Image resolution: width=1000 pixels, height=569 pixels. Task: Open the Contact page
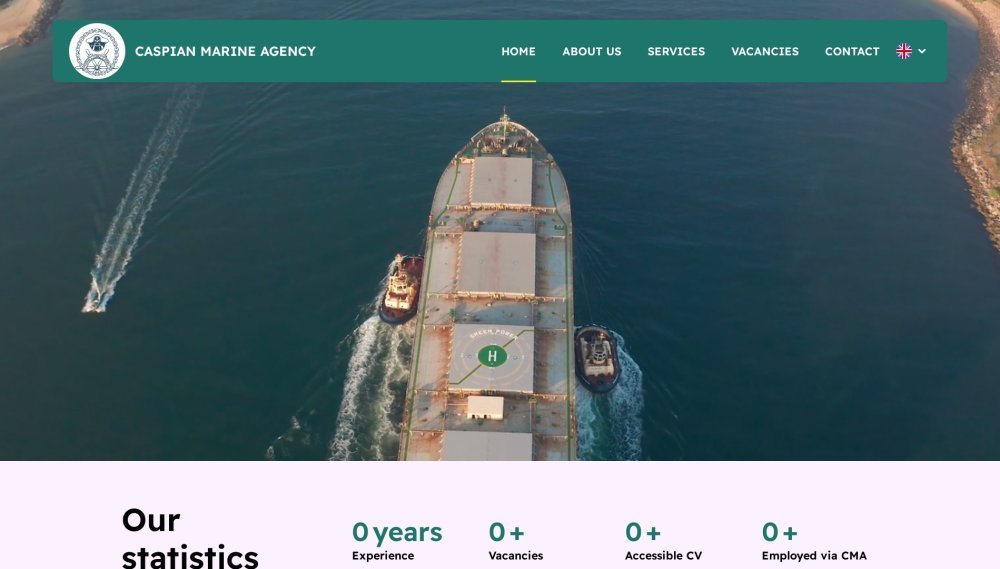click(x=852, y=51)
